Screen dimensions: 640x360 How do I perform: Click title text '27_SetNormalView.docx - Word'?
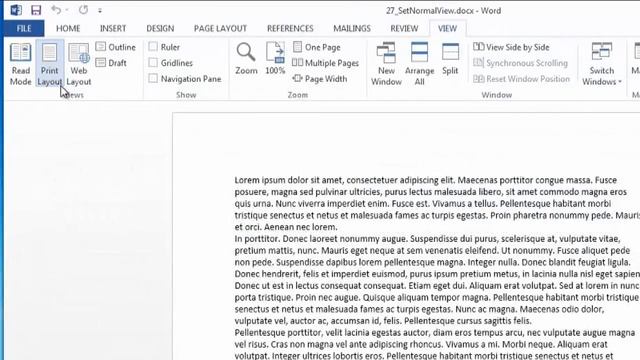[444, 11]
